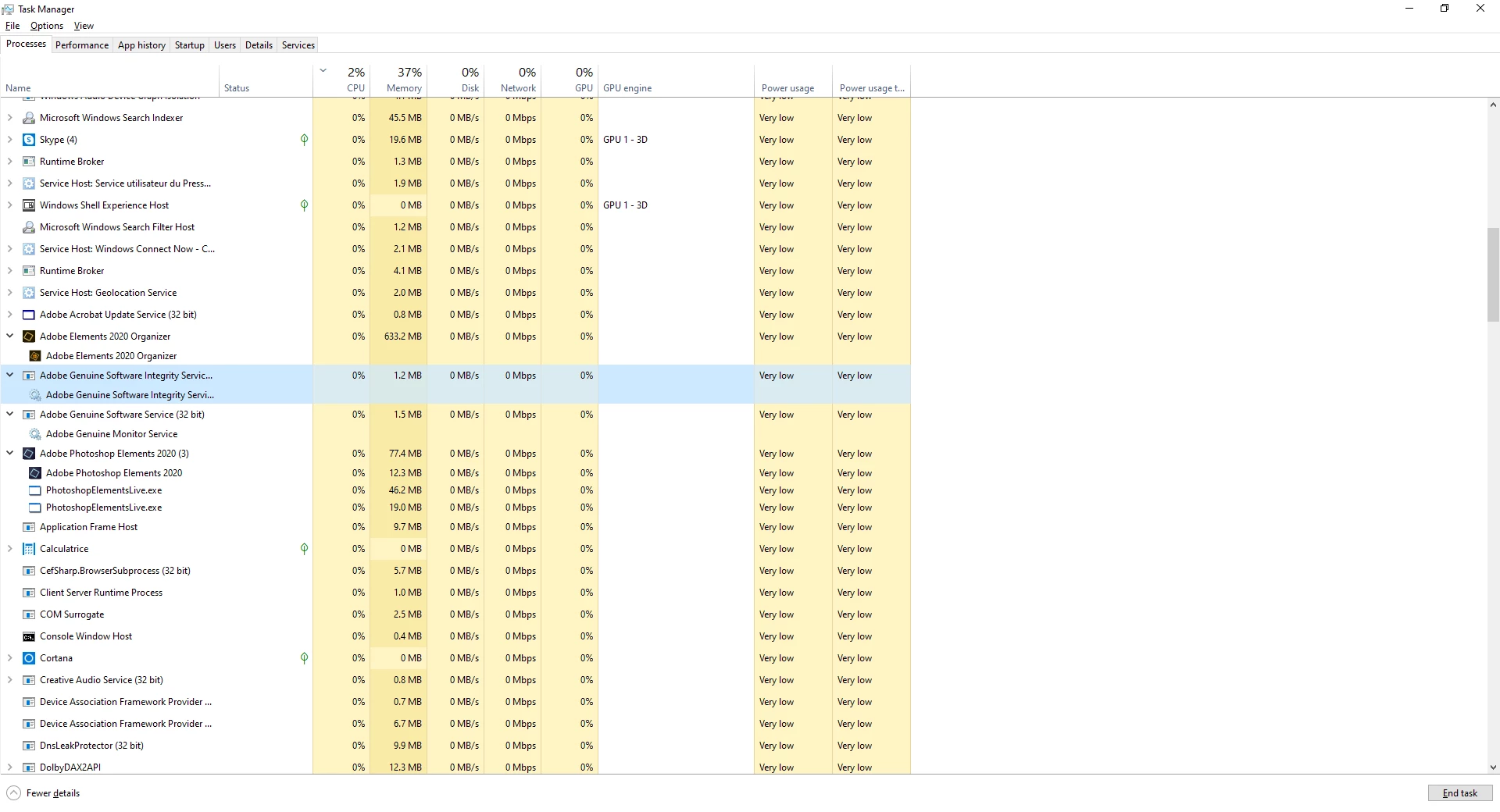Switch to the Startup tab
Screen dimensions: 1500x812
[x=190, y=45]
